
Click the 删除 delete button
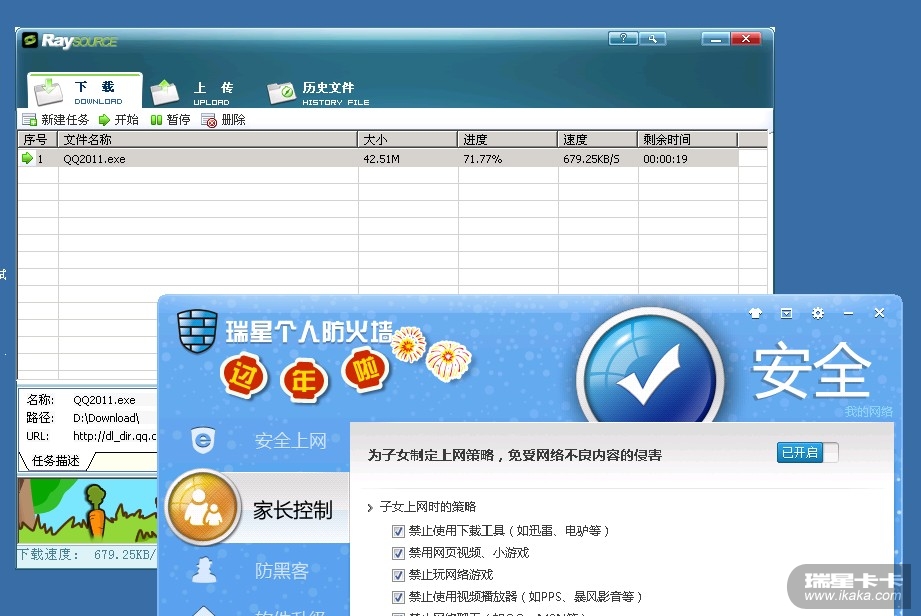tap(223, 120)
